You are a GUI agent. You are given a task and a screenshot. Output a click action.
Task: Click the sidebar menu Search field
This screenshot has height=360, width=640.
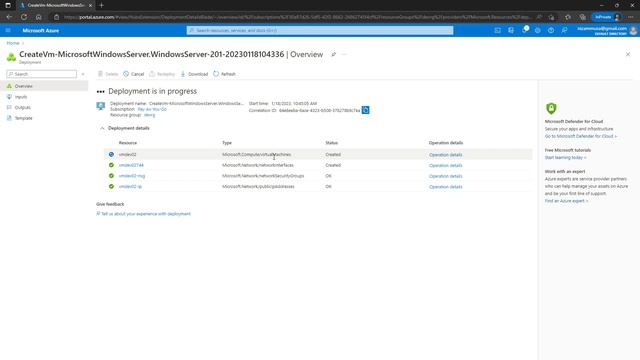(42, 74)
